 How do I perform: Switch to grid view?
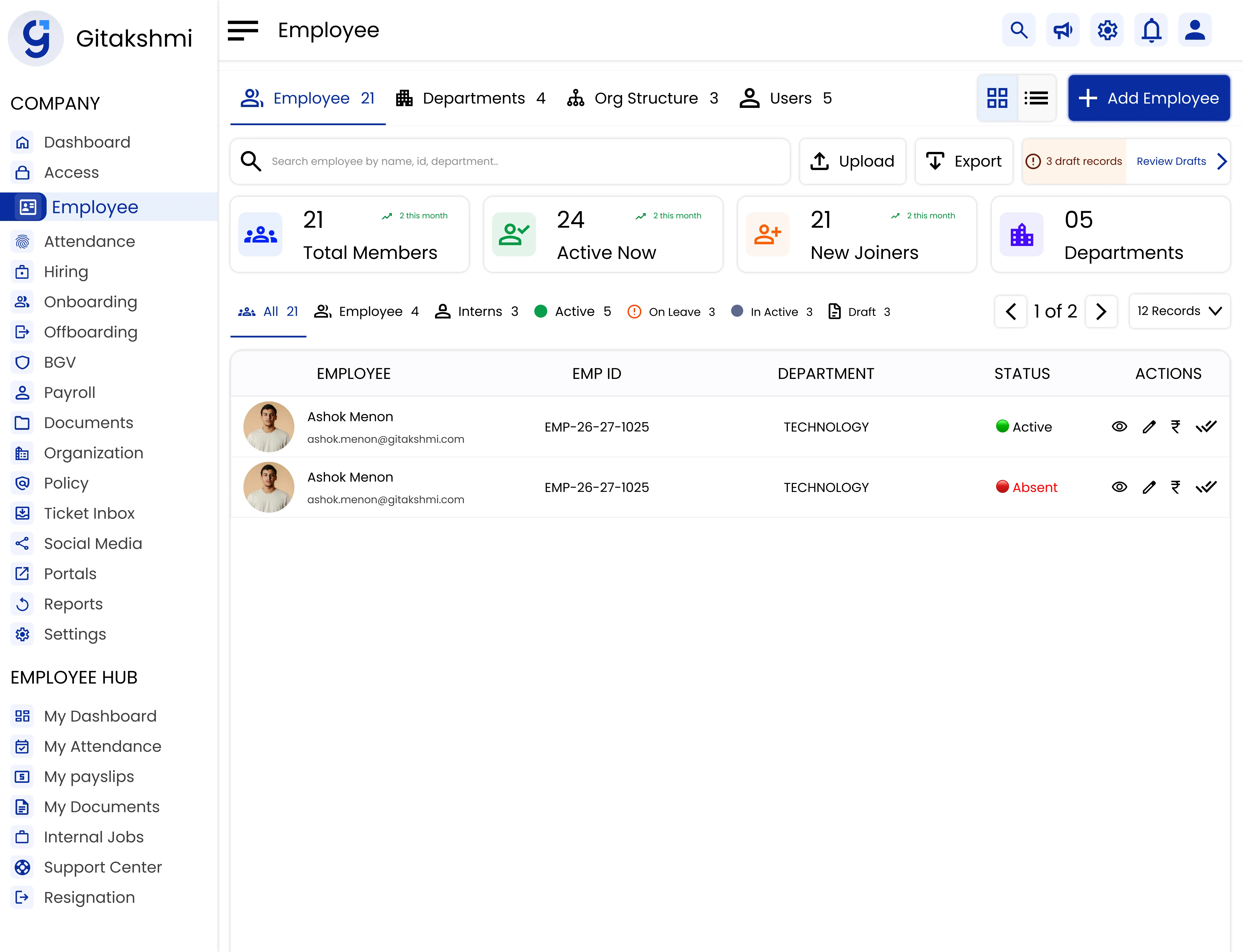click(998, 98)
